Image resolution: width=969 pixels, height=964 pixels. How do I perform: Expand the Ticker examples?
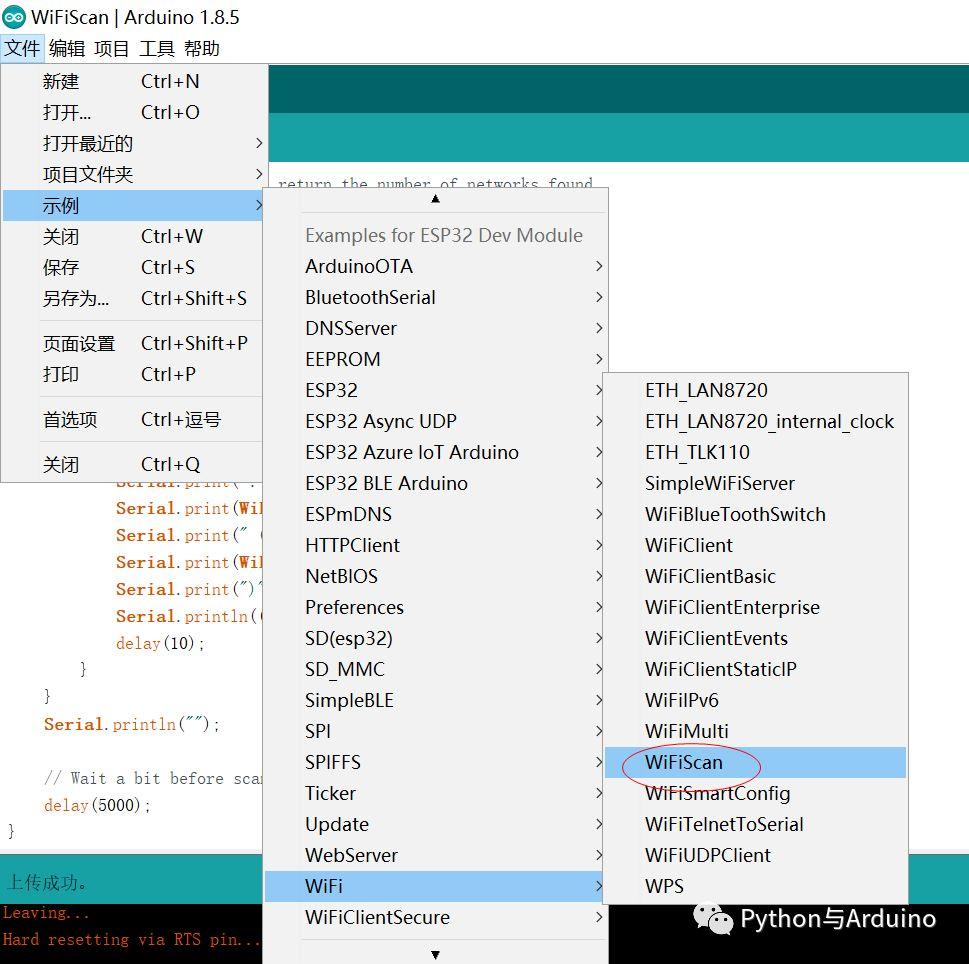[x=434, y=793]
